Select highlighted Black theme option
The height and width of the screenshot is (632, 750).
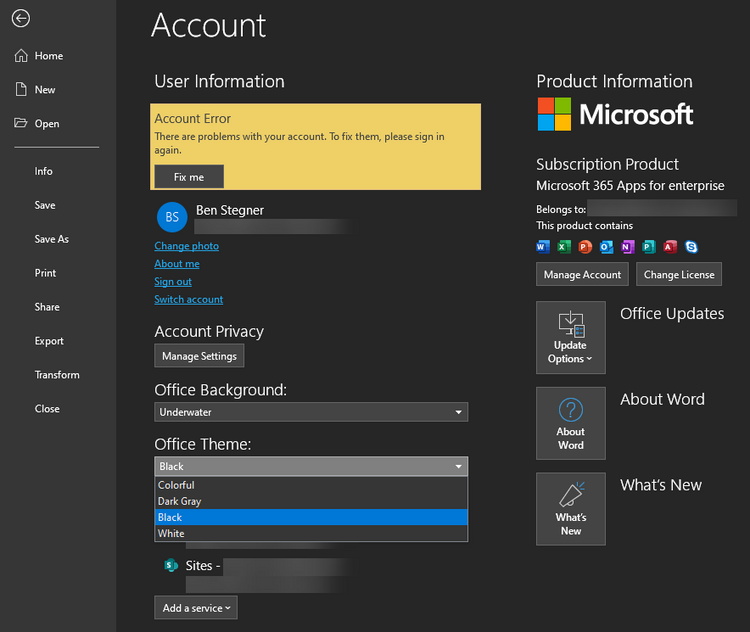(311, 517)
